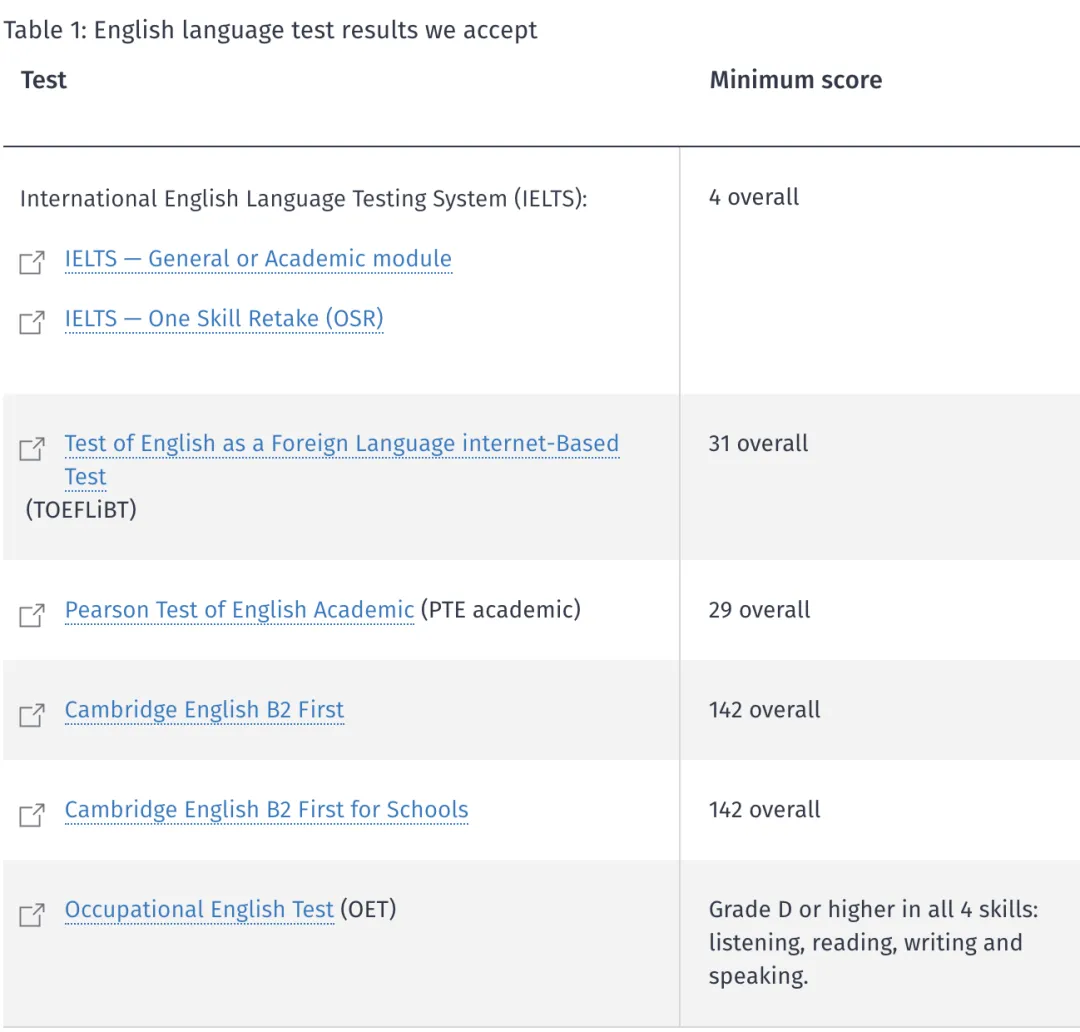The width and height of the screenshot is (1080, 1032).
Task: Click the 'Test' column header
Action: (x=44, y=80)
